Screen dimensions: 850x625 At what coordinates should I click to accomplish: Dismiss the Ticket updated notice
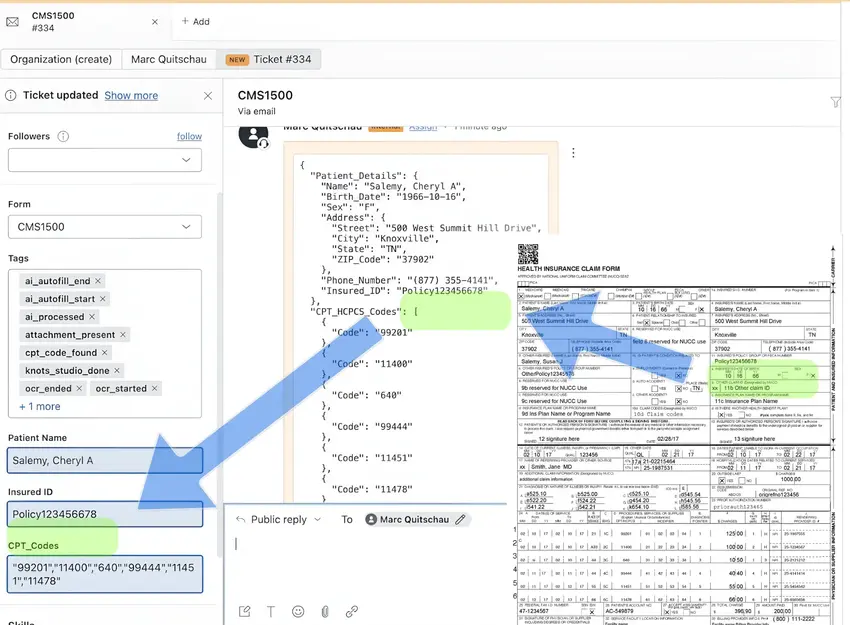pos(208,96)
